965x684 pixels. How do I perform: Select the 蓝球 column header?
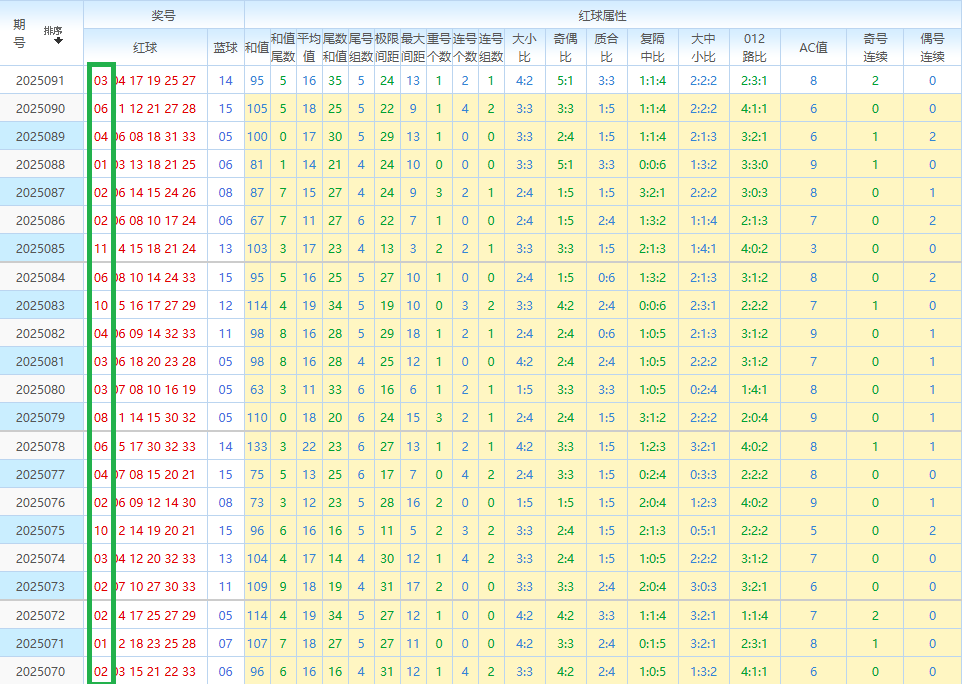pos(226,47)
